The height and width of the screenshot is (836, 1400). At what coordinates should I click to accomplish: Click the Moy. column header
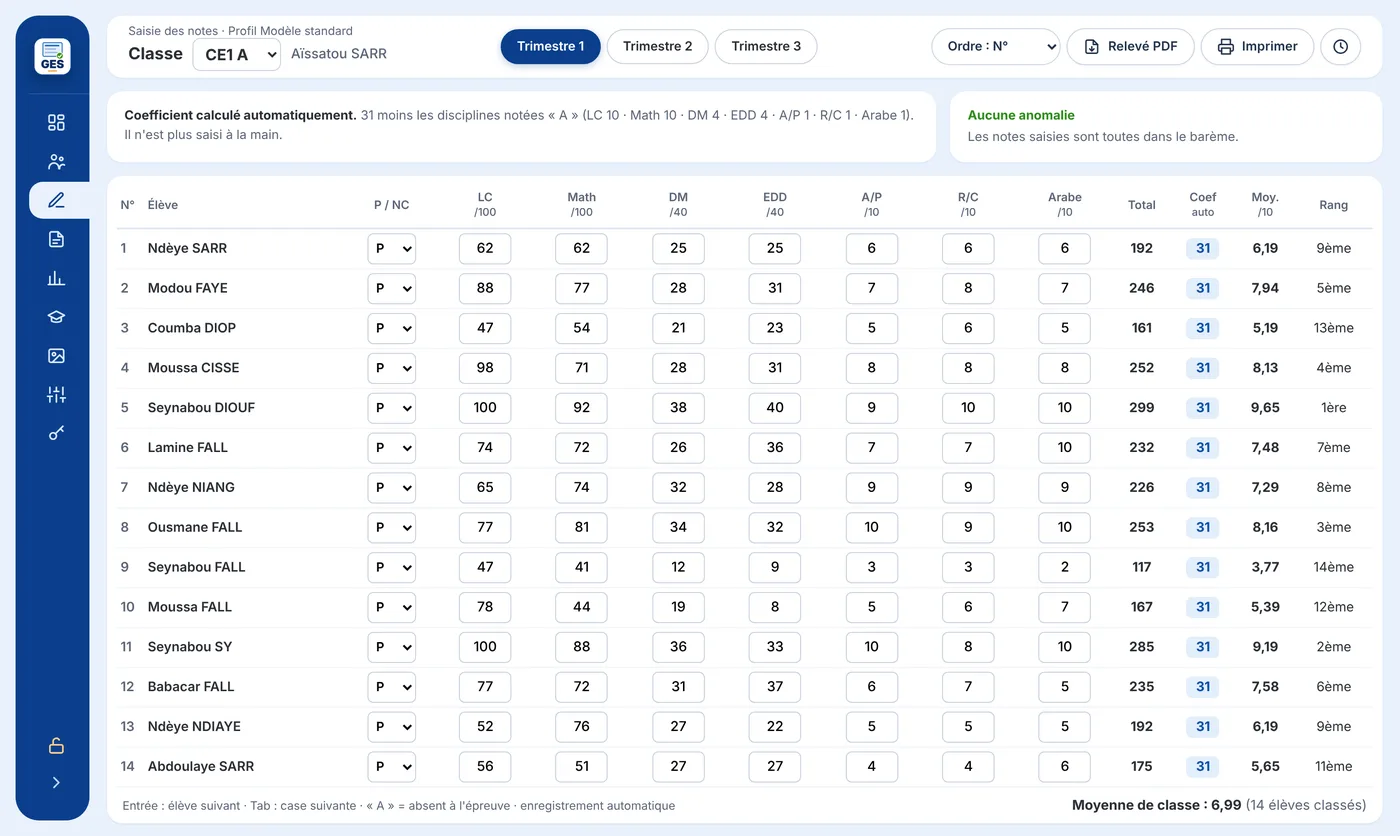click(x=1265, y=204)
